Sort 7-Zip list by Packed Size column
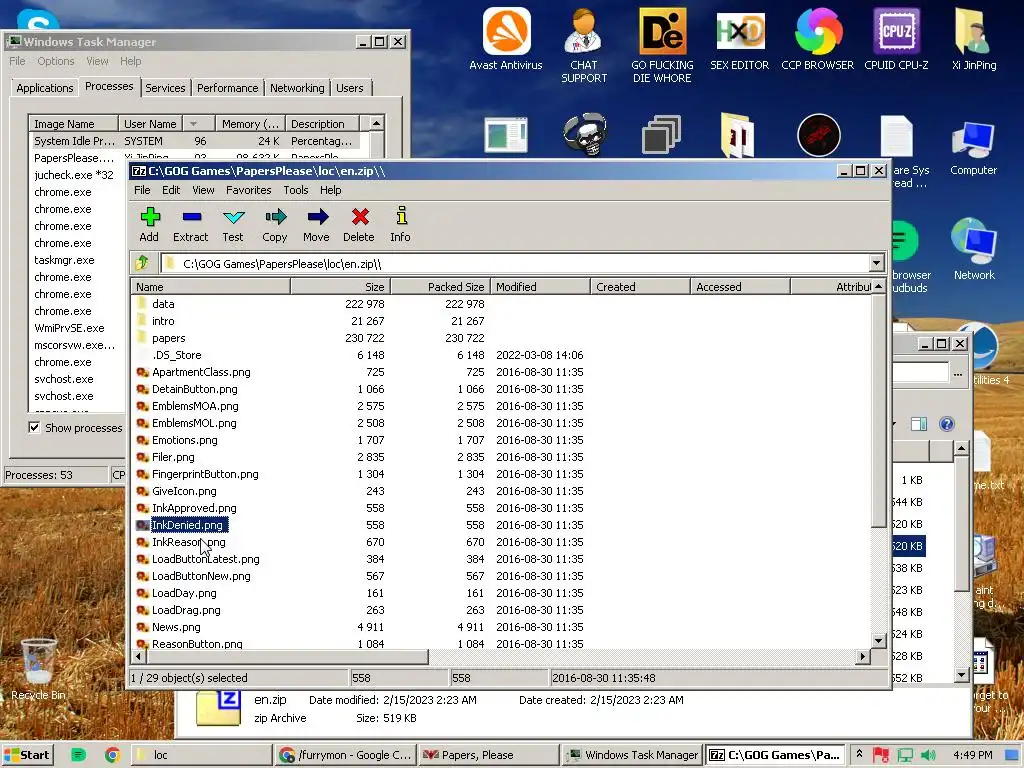Image resolution: width=1024 pixels, height=768 pixels. [440, 286]
